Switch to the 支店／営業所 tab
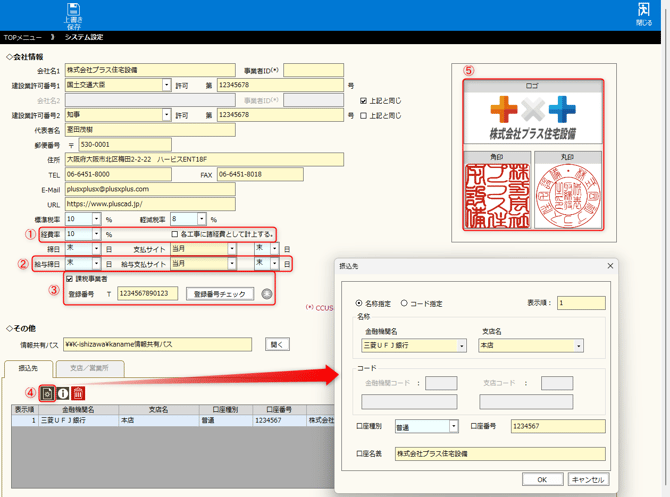 pyautogui.click(x=90, y=369)
